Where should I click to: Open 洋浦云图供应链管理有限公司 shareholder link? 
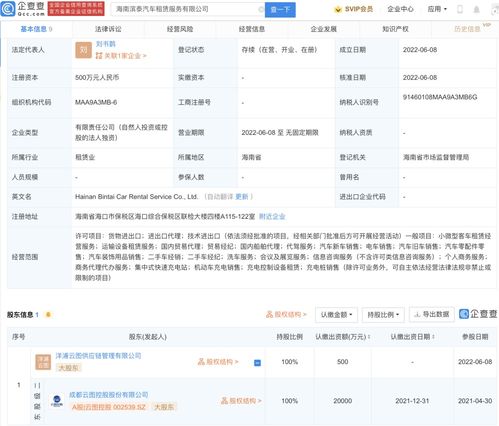click(98, 356)
